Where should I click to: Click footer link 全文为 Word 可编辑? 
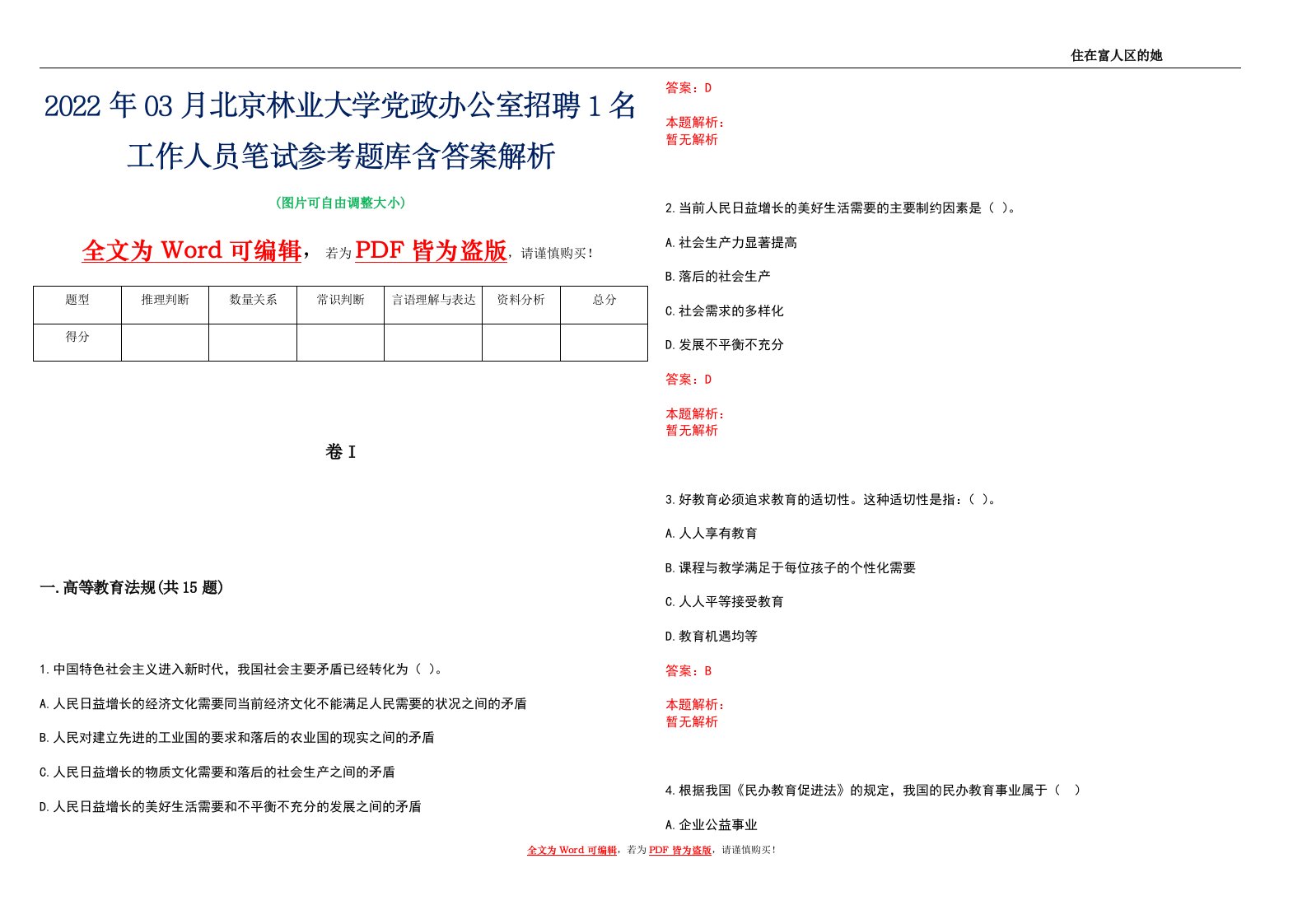572,851
